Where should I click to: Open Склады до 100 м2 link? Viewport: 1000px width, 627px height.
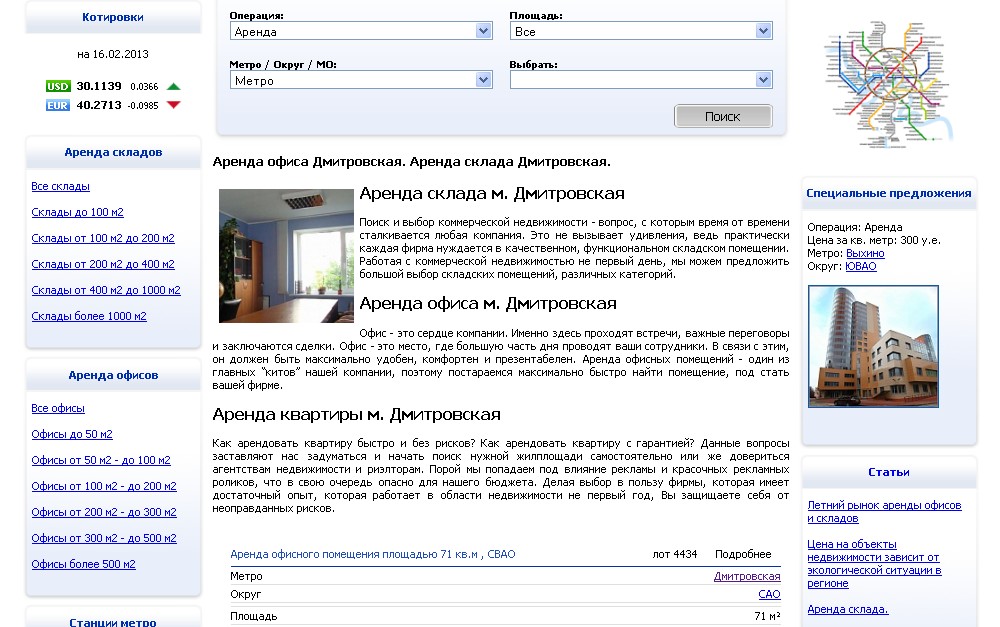[x=77, y=212]
